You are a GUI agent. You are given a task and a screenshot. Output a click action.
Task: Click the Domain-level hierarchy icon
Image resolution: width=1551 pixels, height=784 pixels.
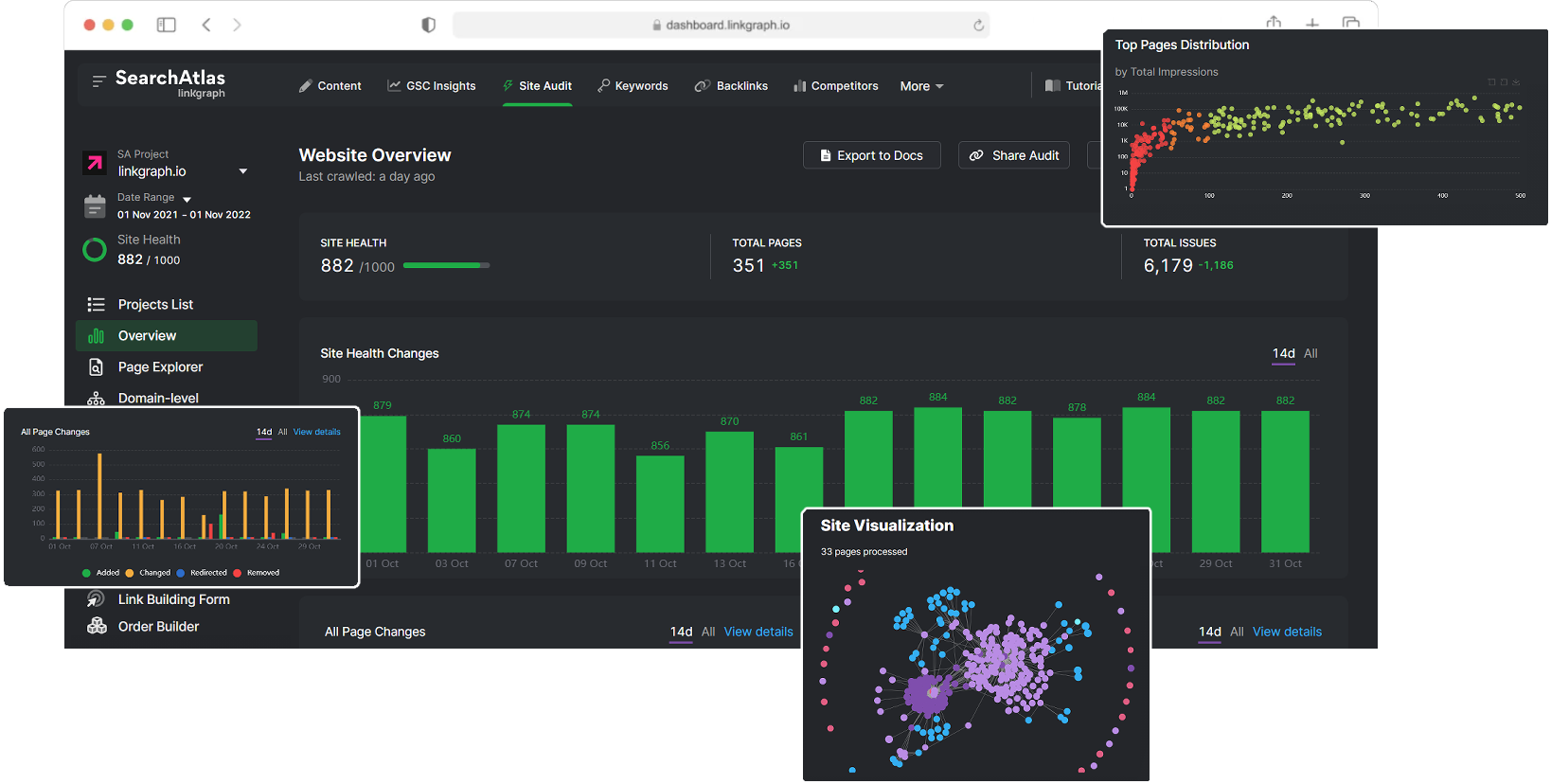click(96, 399)
